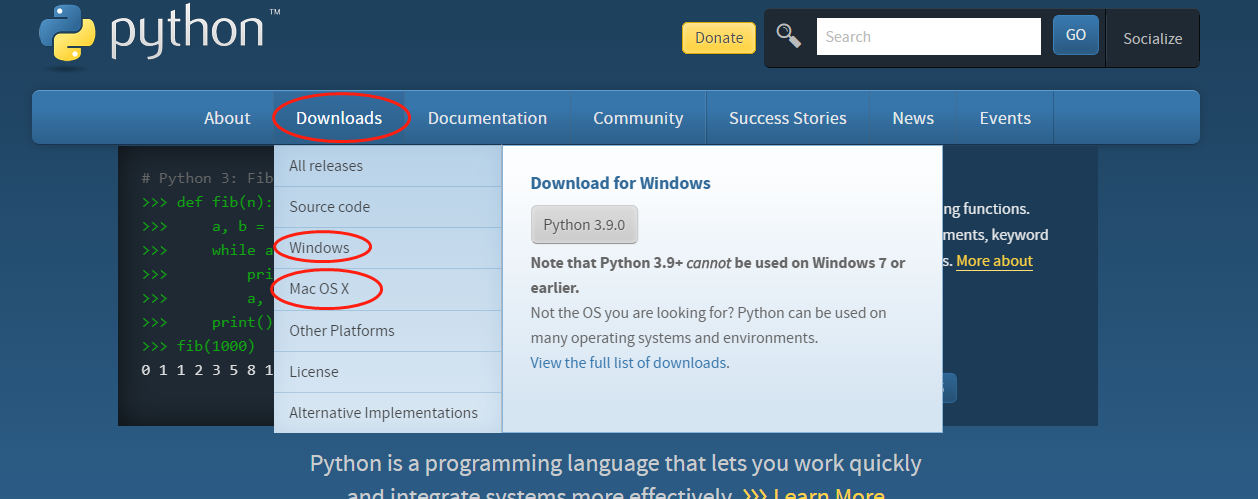Go to Success Stories section

pos(787,118)
